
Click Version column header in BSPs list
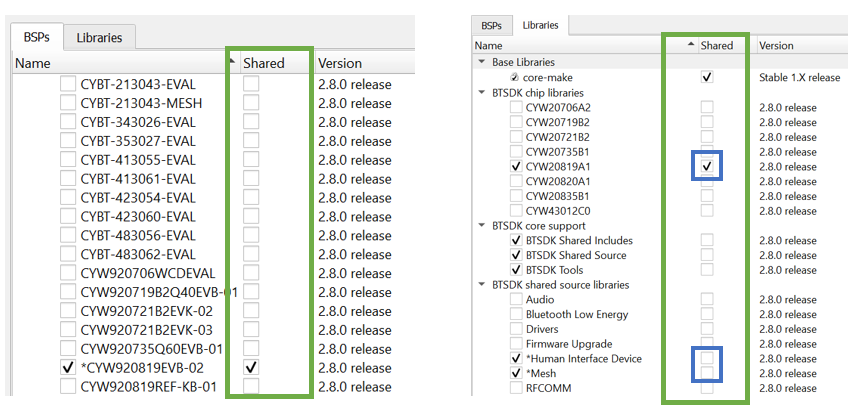340,63
